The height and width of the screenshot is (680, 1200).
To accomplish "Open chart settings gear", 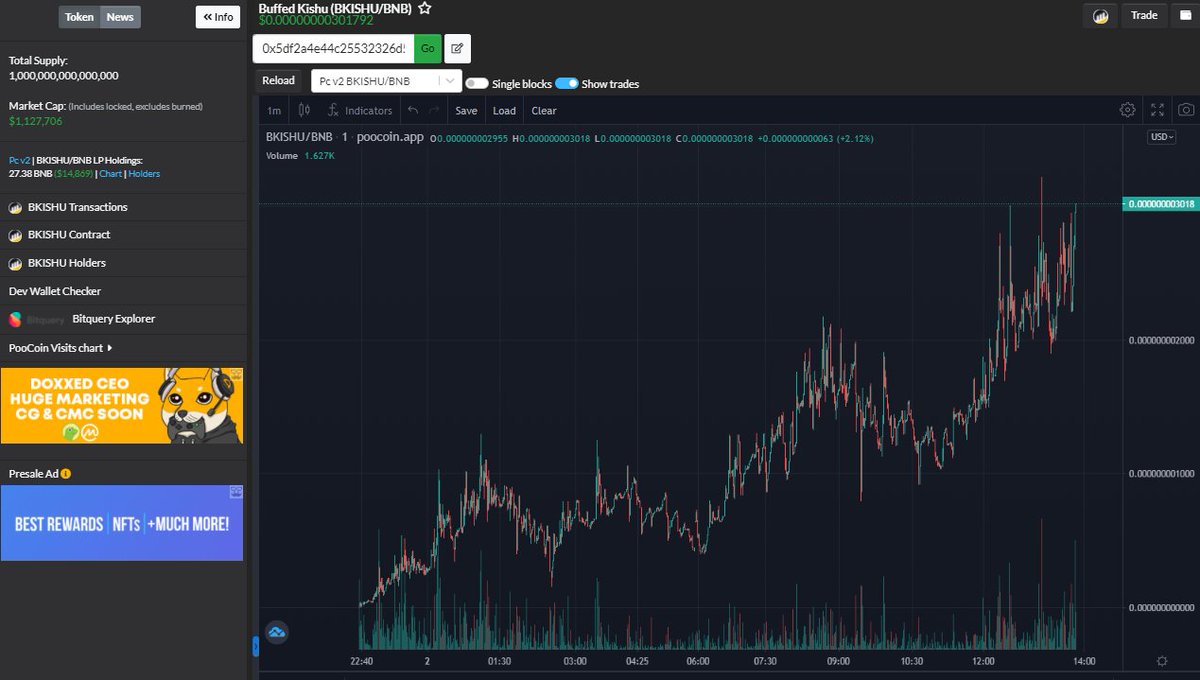I will (x=1127, y=110).
